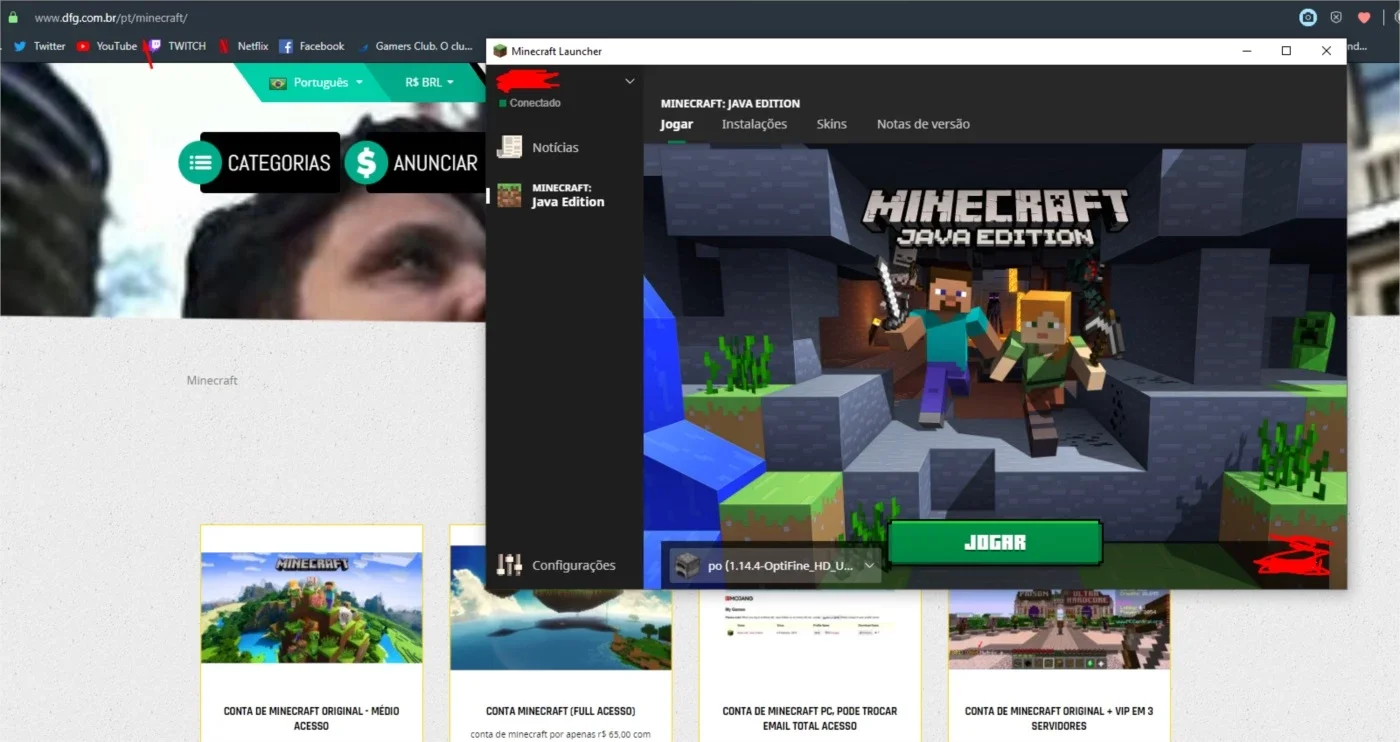Click the Minecraft landscape thumbnail of first listing
1400x742 pixels.
(x=311, y=608)
